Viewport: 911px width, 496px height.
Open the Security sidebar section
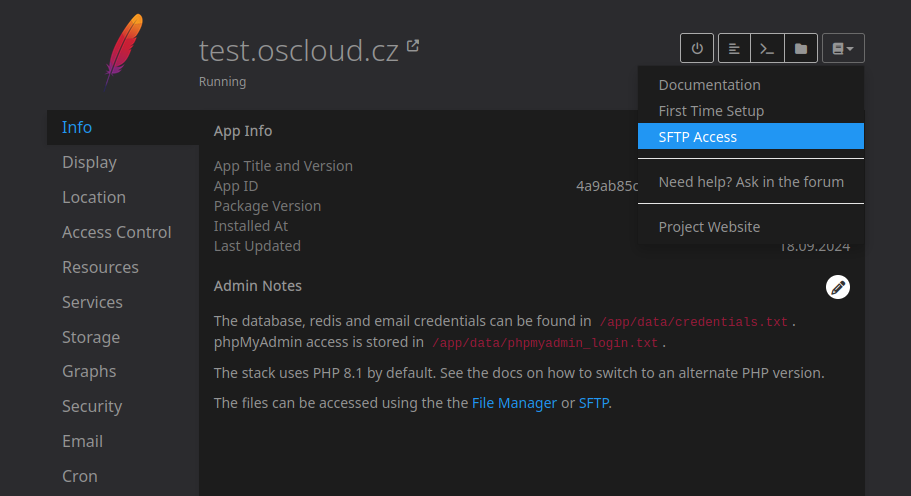[x=92, y=406]
